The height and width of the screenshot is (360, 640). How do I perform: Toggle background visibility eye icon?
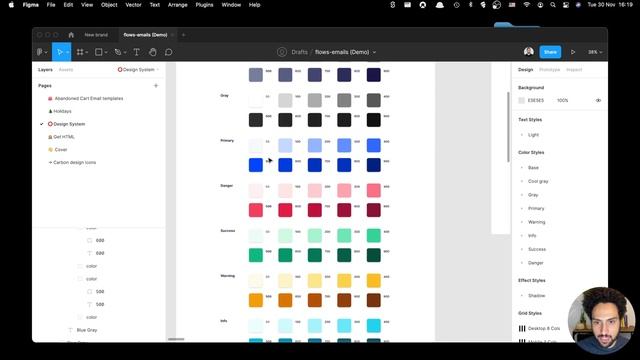(598, 100)
